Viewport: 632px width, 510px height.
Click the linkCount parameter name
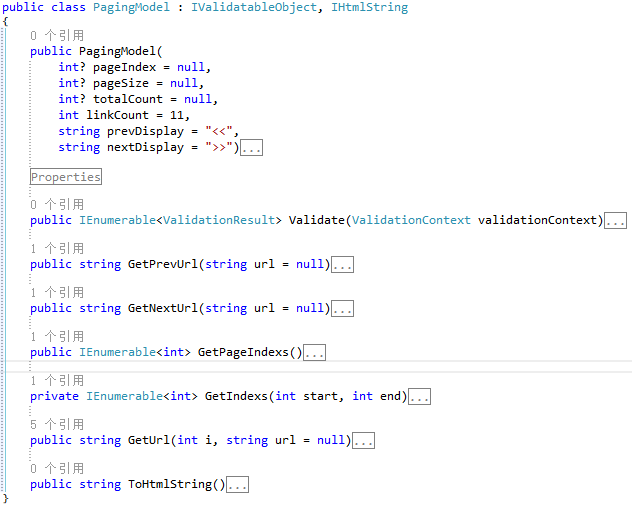click(117, 115)
